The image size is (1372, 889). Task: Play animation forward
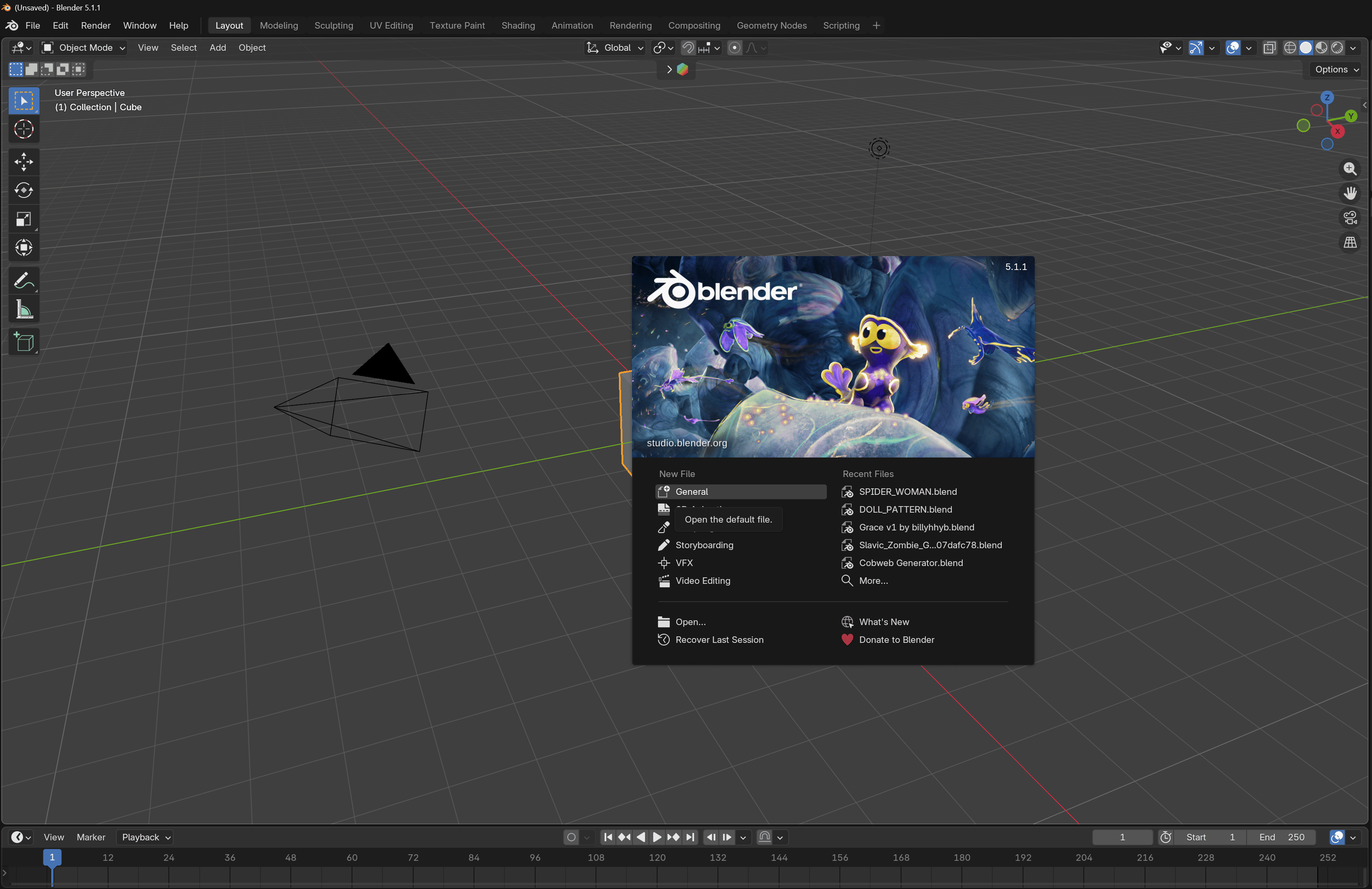[x=657, y=837]
